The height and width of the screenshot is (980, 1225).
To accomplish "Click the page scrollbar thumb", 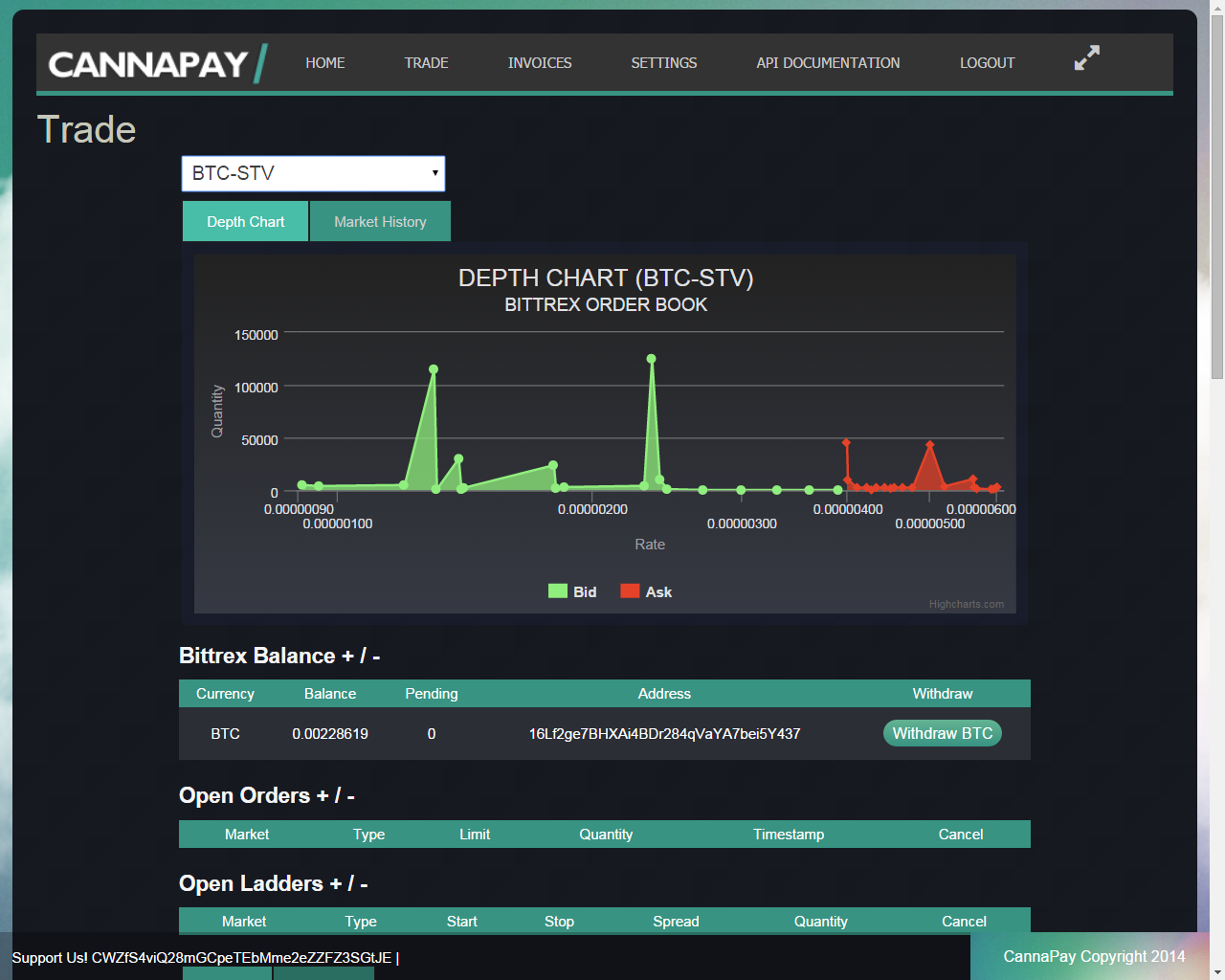I will 1217,196.
